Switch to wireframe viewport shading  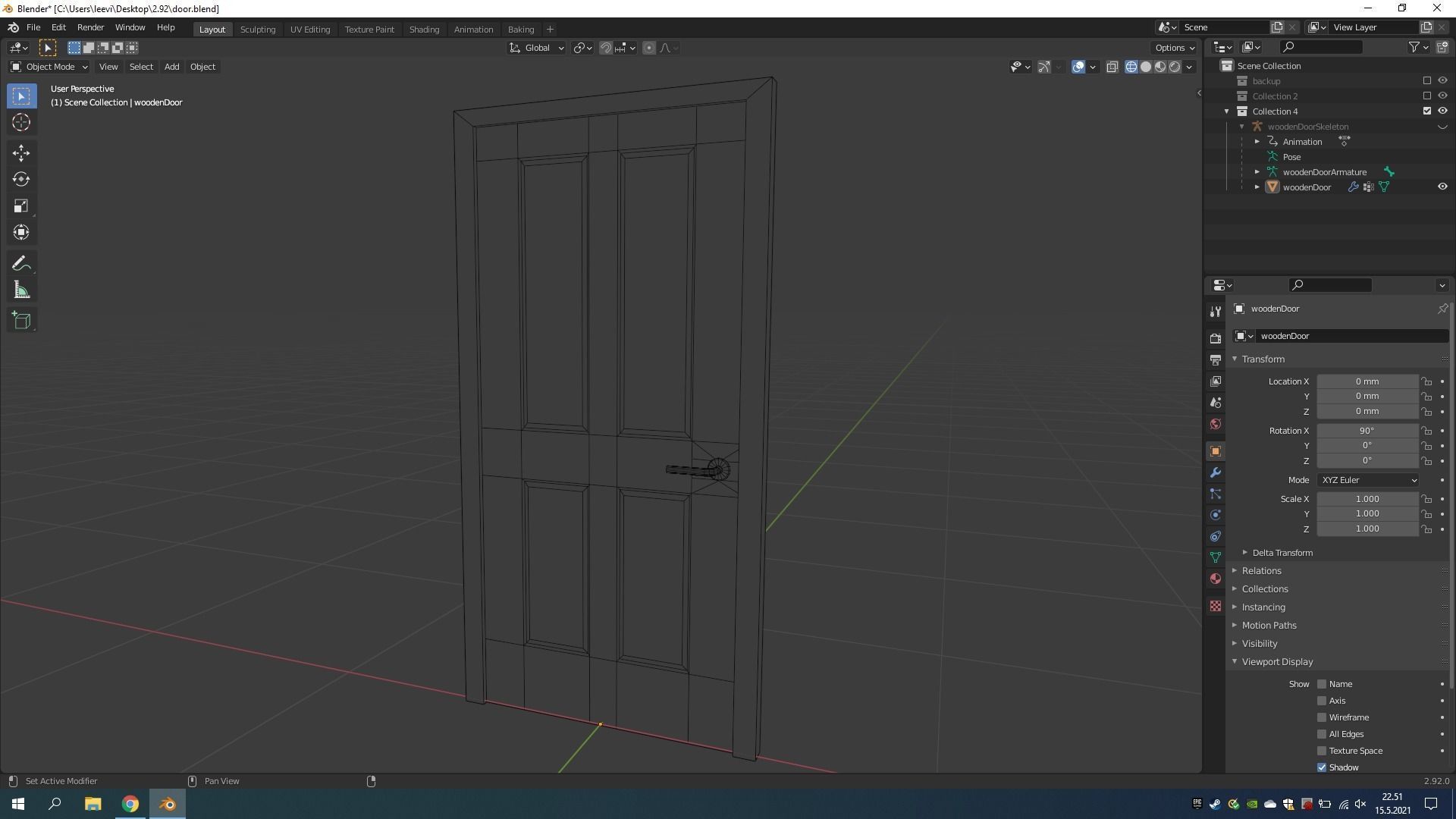(x=1131, y=67)
